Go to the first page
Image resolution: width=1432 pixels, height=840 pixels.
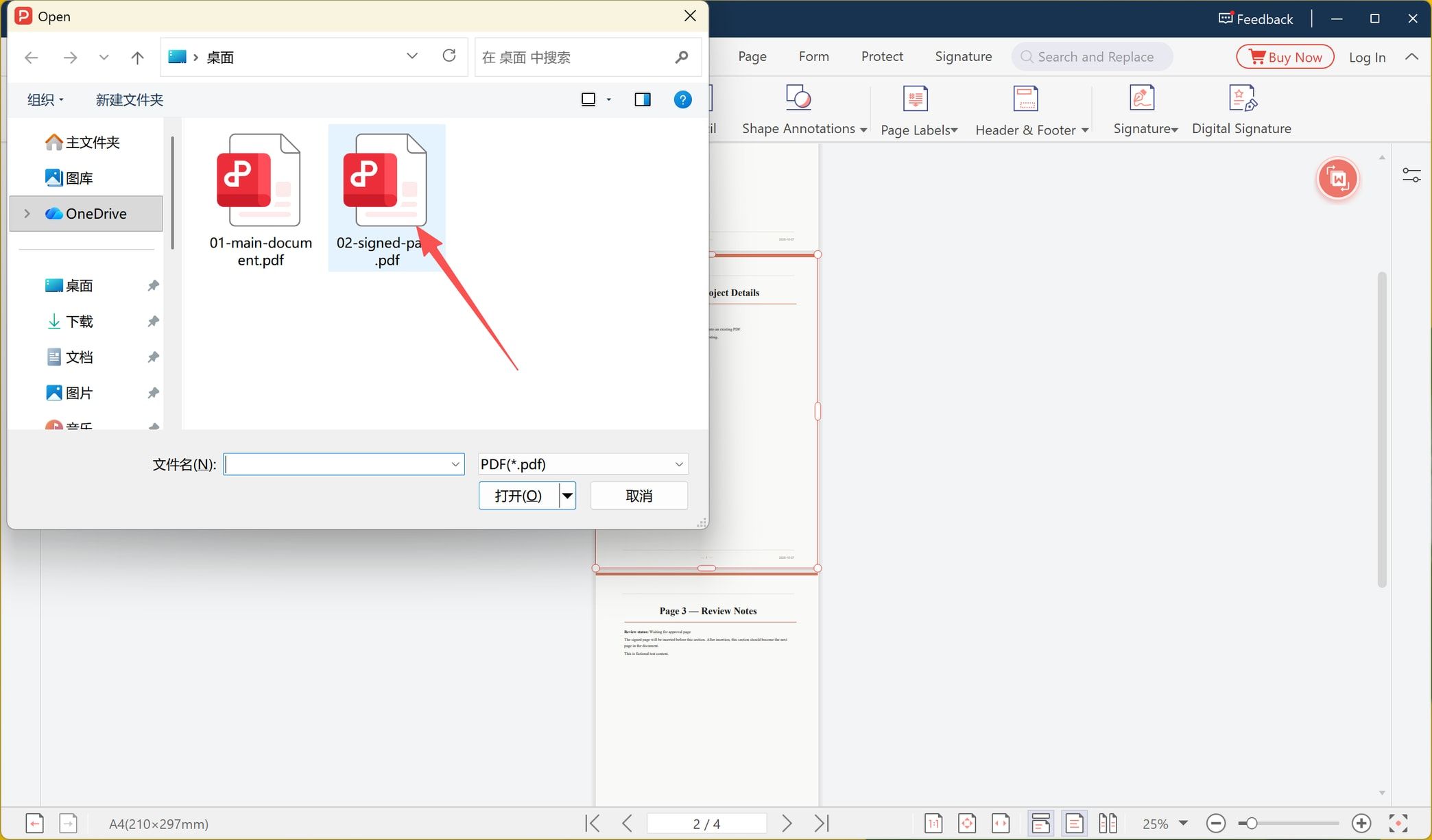coord(593,823)
